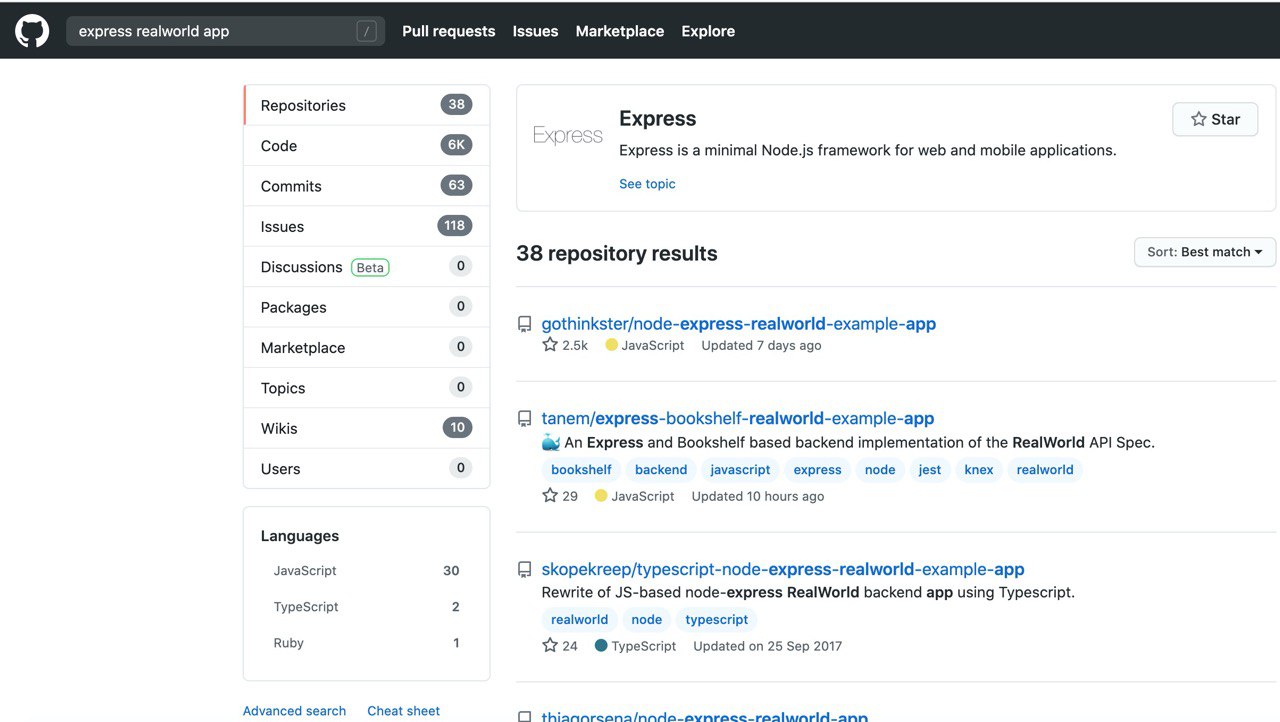Filter results by JavaScript language

366,571
